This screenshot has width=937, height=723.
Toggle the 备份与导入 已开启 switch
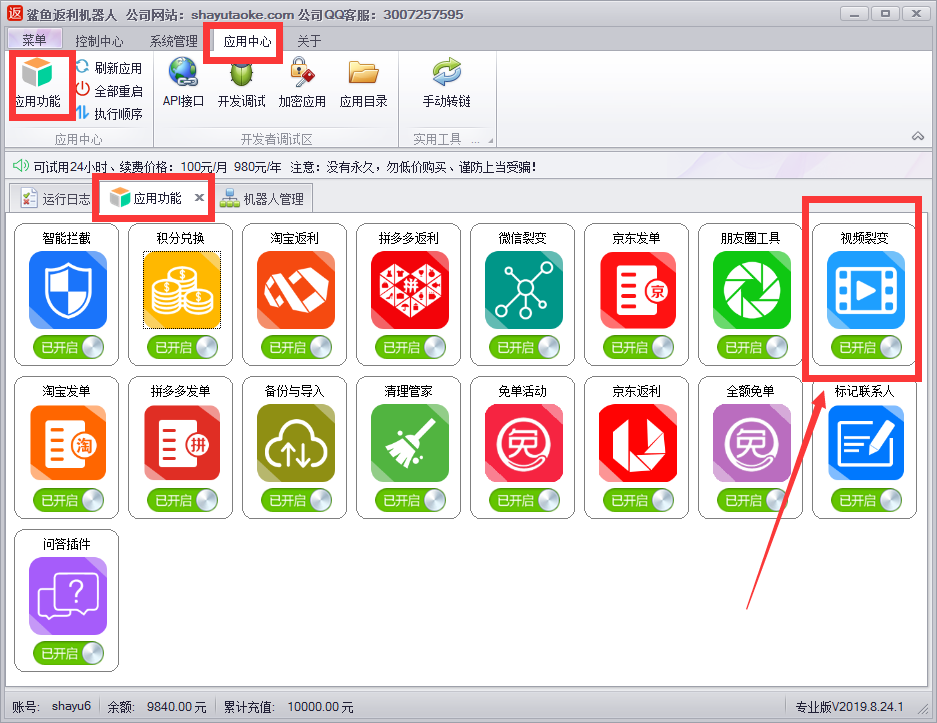click(296, 500)
